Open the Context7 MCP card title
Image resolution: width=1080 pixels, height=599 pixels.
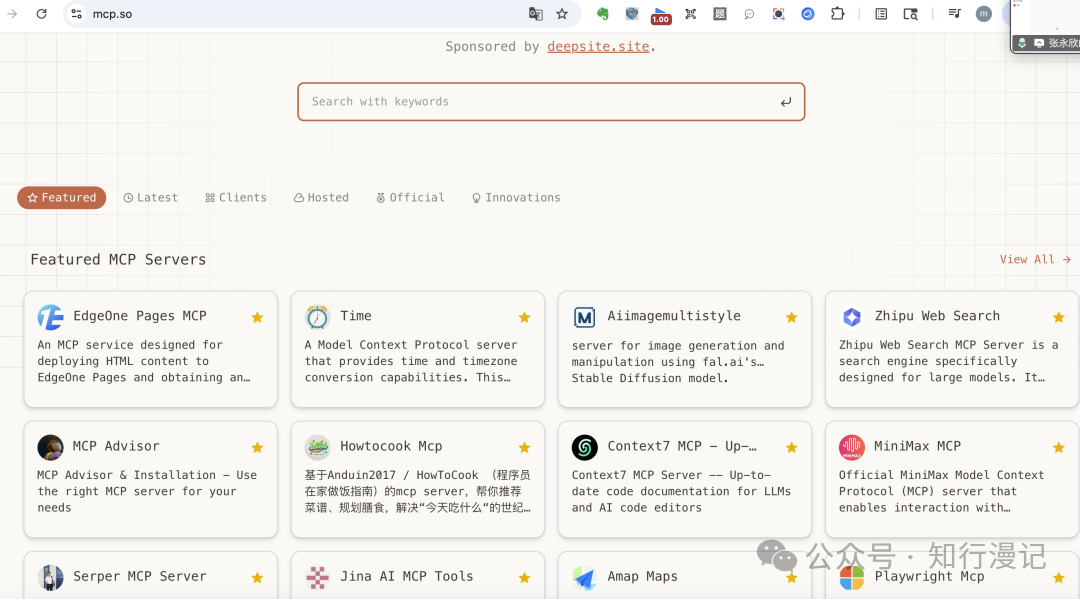681,446
